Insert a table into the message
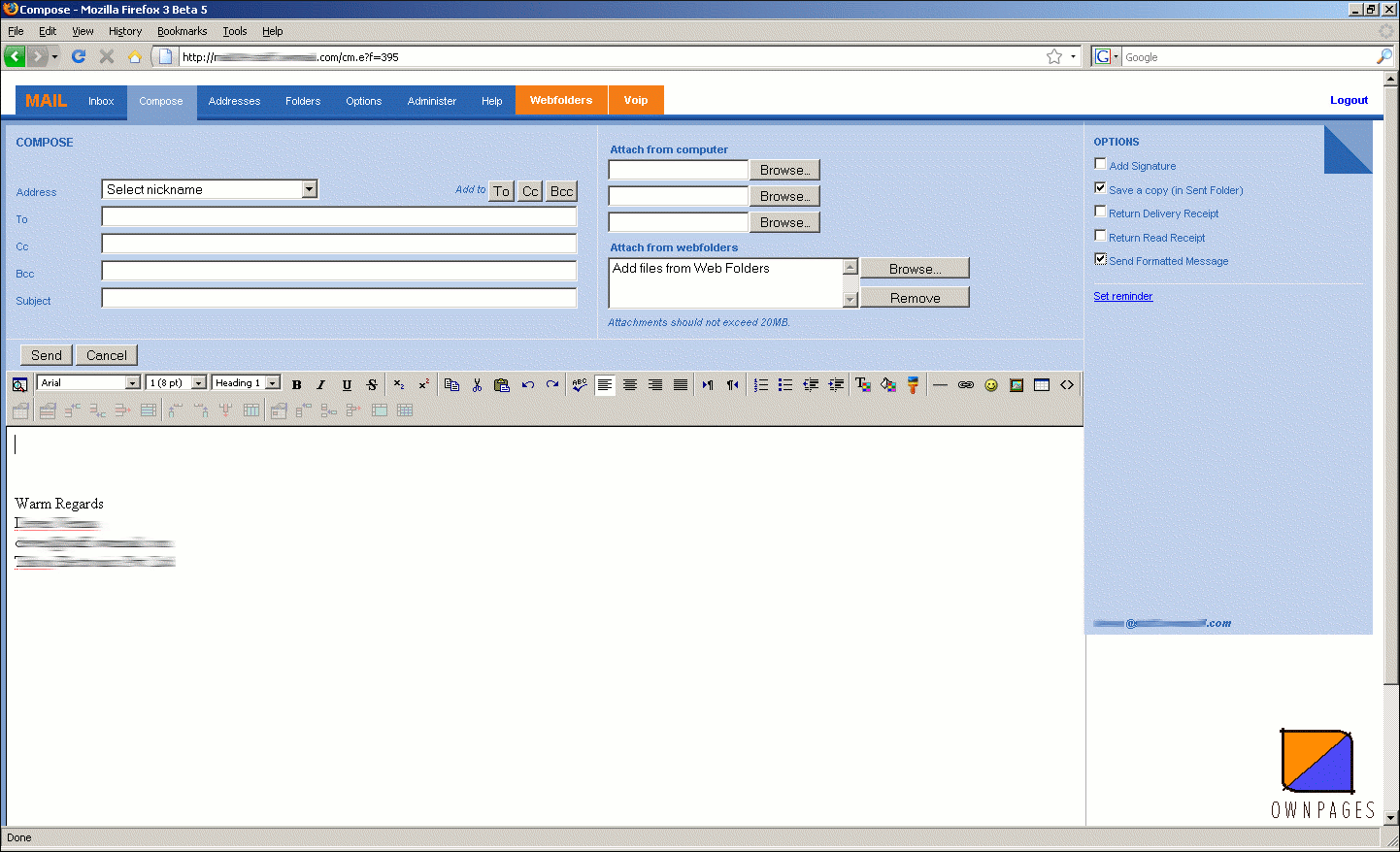Viewport: 1400px width, 852px height. [1042, 385]
